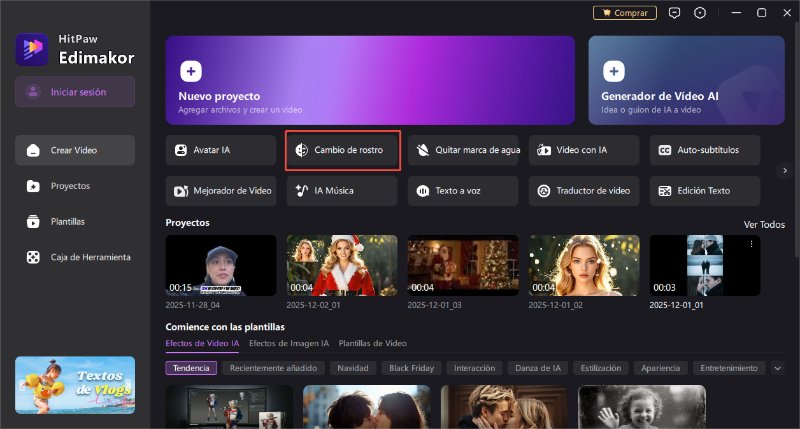
Task: Select the Black Friday category filter
Action: tap(411, 368)
